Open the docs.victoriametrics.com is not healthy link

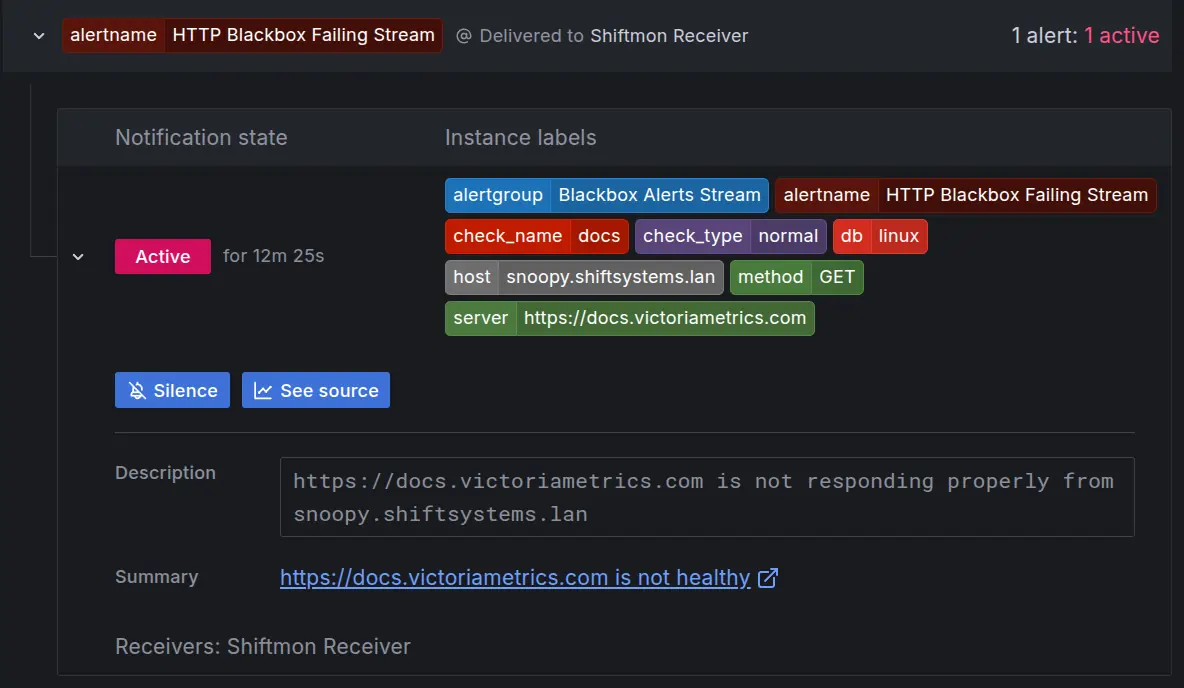515,578
